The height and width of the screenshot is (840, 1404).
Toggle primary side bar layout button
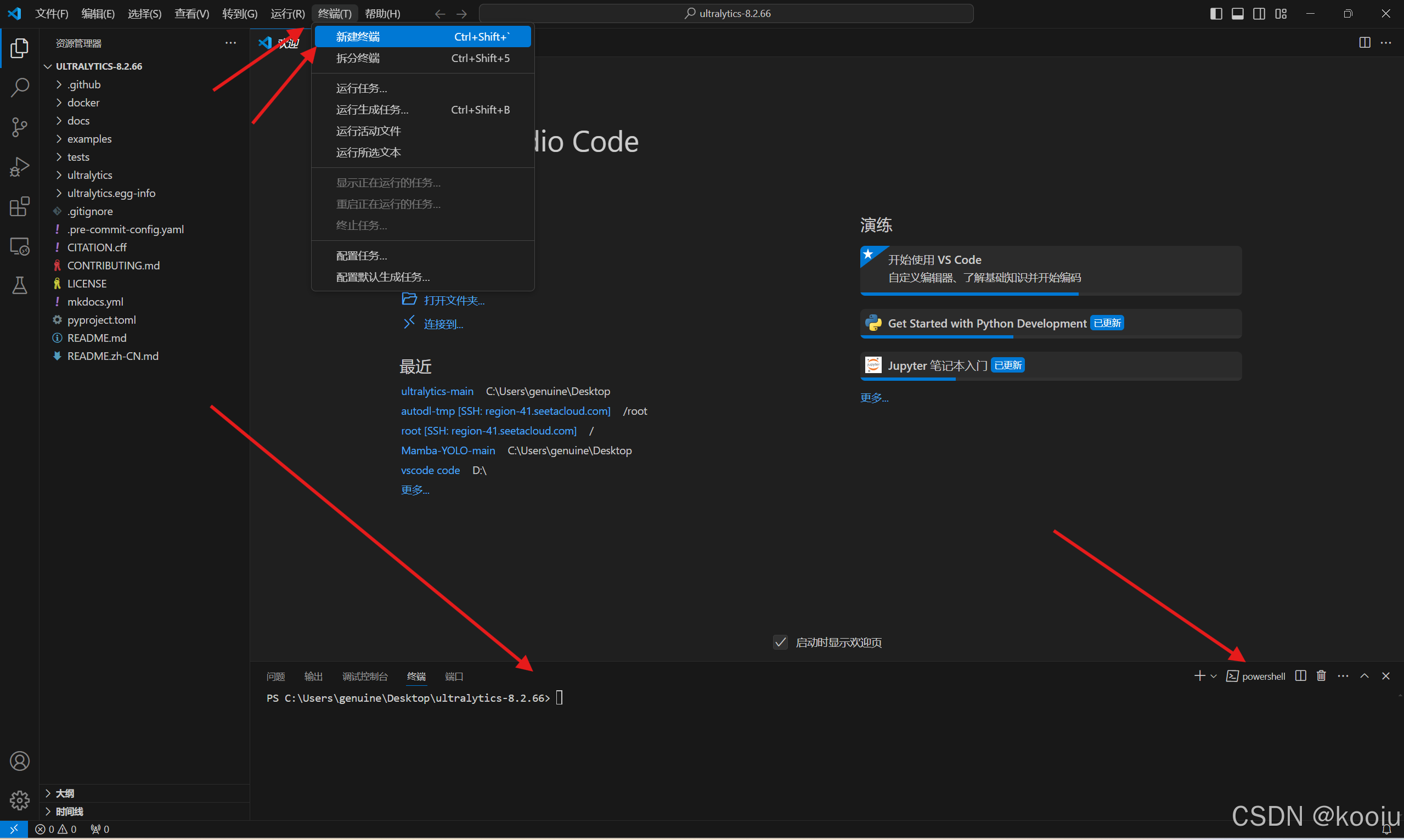1216,14
